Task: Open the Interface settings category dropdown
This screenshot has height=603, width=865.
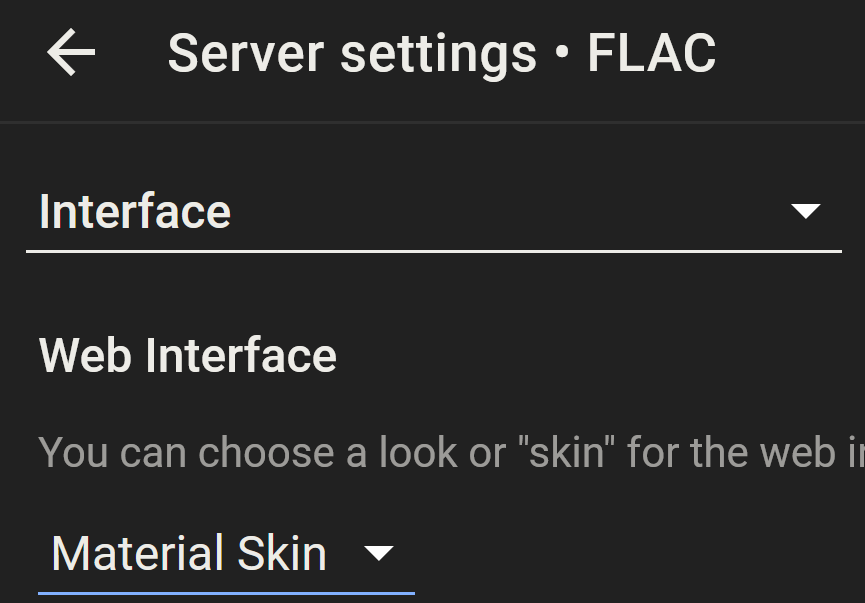Action: tap(432, 212)
